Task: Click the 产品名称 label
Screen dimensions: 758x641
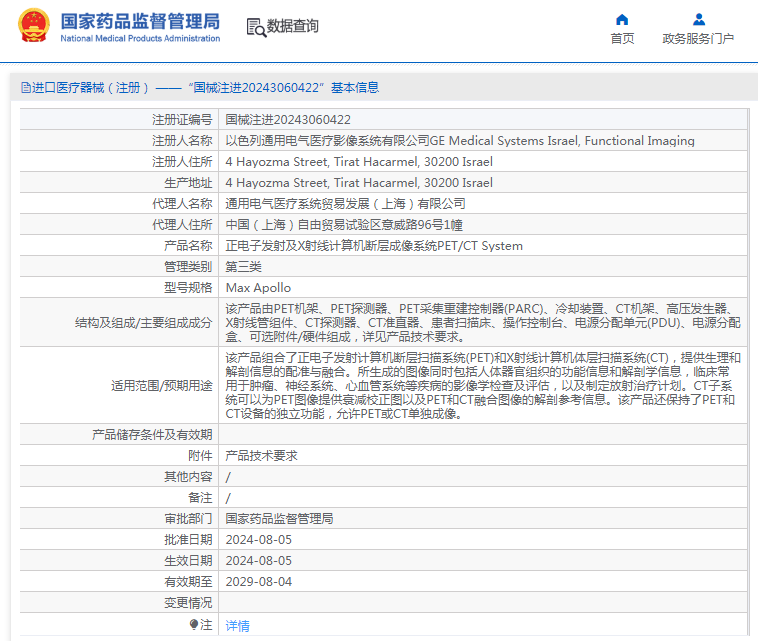Action: (188, 246)
